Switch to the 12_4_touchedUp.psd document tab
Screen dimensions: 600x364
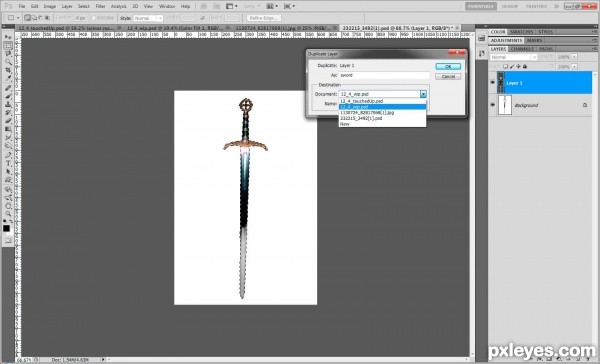click(67, 28)
